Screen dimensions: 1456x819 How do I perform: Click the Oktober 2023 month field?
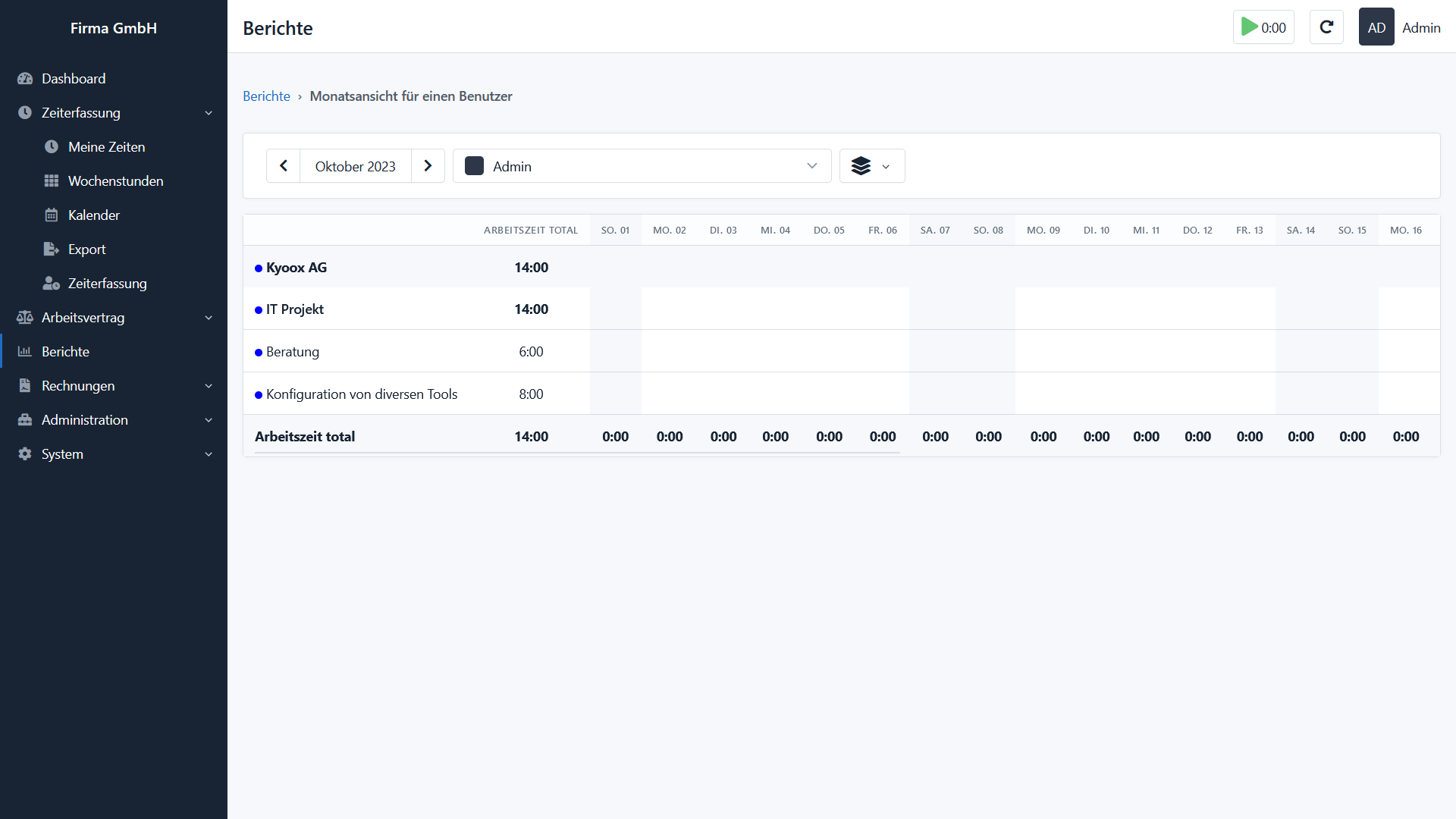click(x=355, y=166)
